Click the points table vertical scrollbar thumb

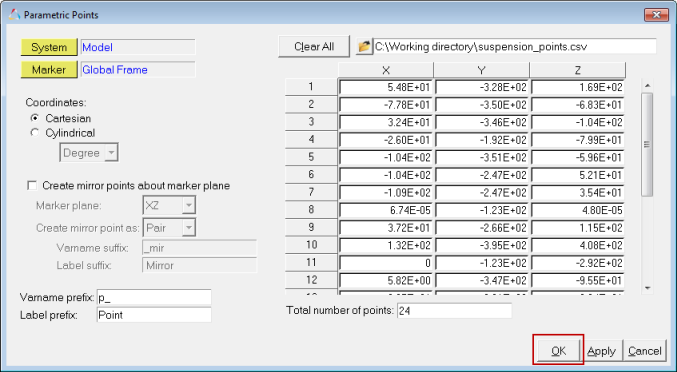[647, 145]
